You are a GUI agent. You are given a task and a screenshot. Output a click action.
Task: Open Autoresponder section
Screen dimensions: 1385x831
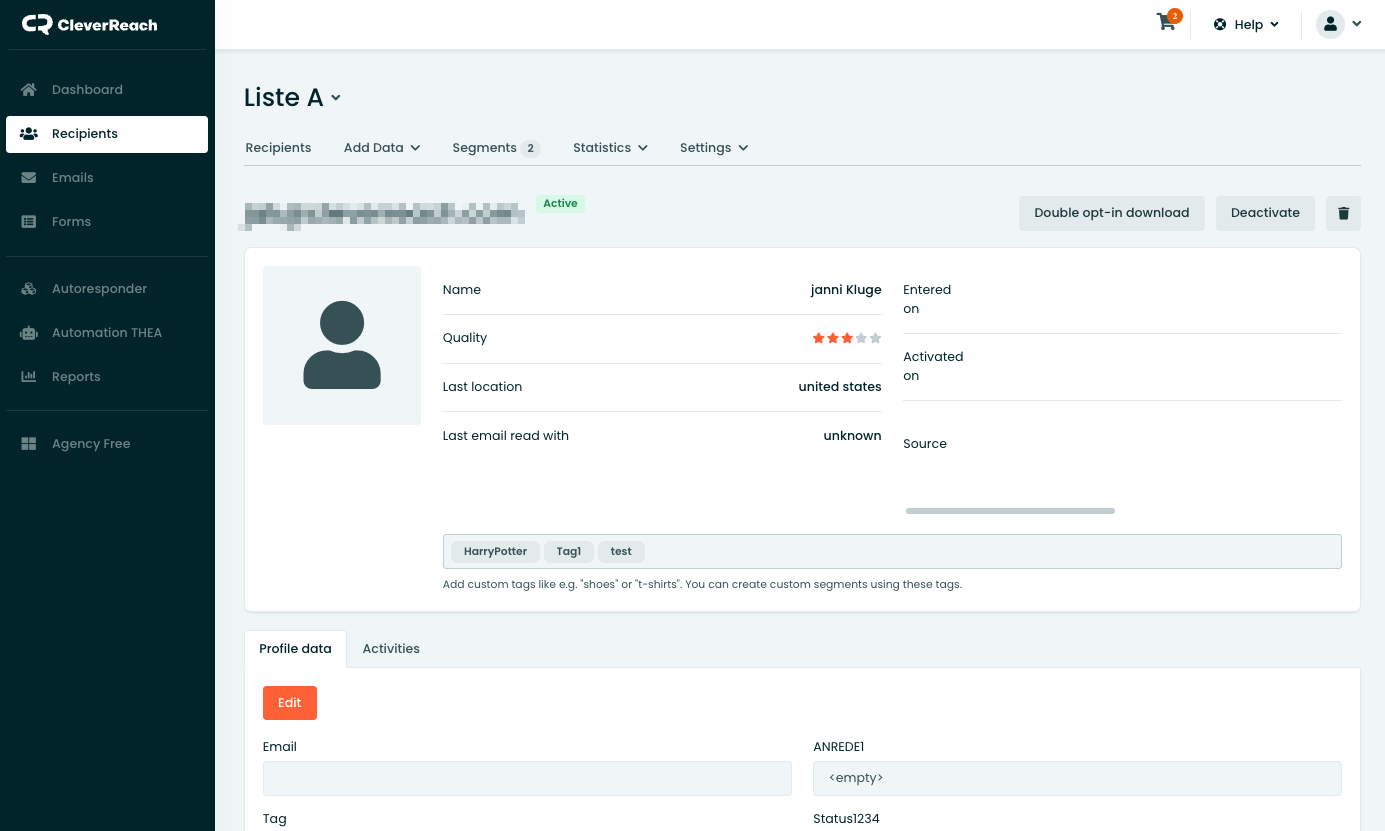(x=99, y=289)
